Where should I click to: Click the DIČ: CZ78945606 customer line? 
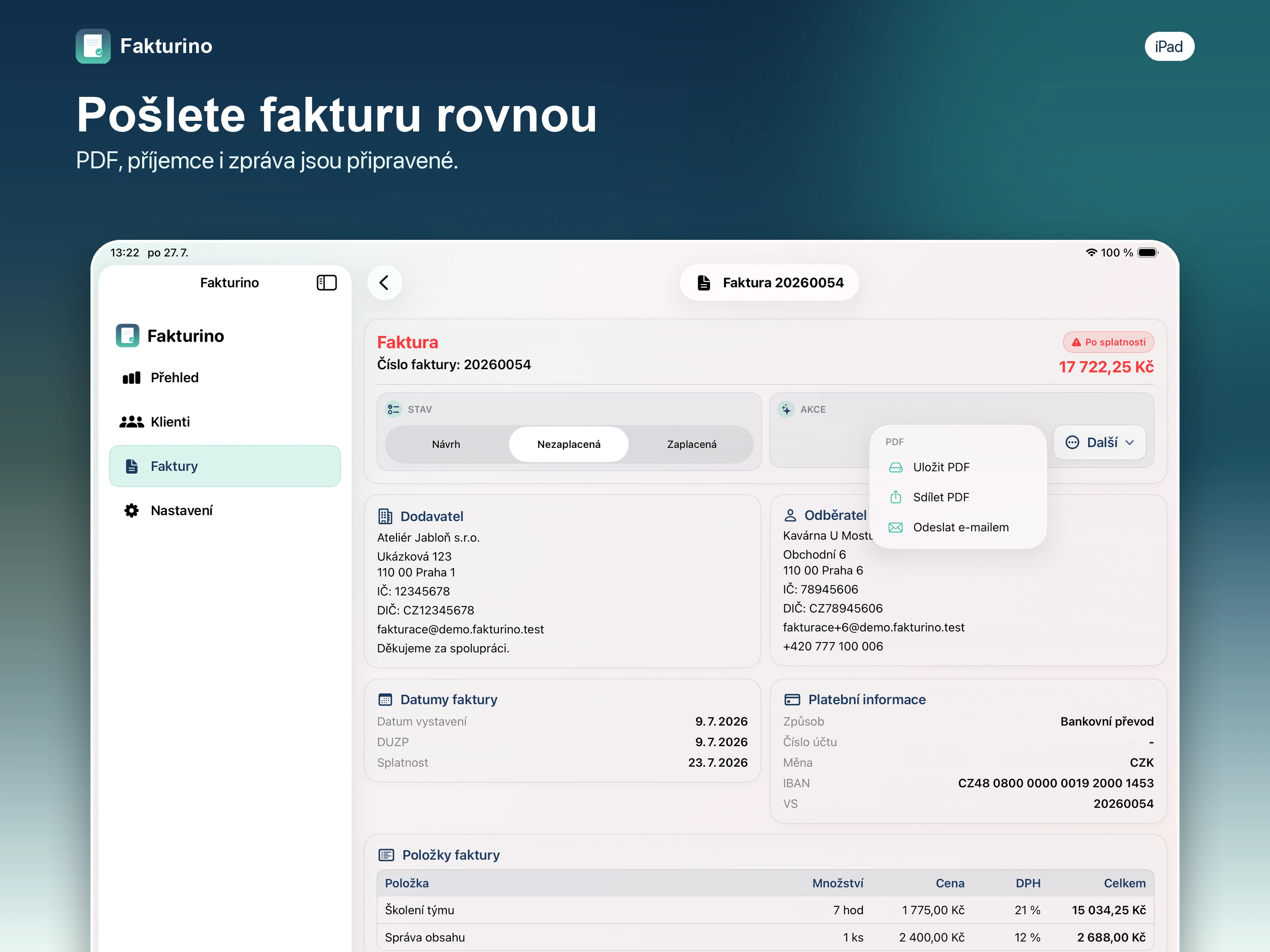pyautogui.click(x=833, y=608)
